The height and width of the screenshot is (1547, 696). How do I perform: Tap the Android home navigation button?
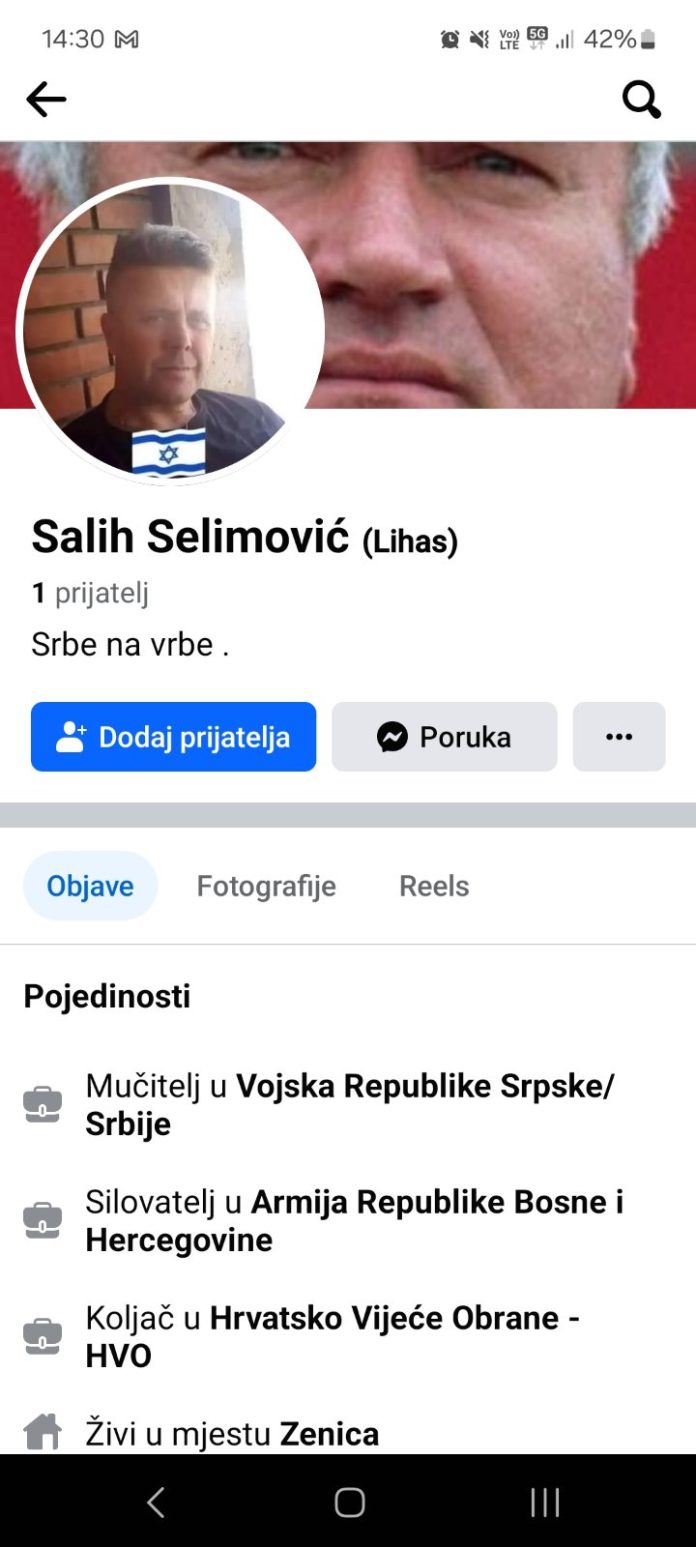coord(349,1502)
